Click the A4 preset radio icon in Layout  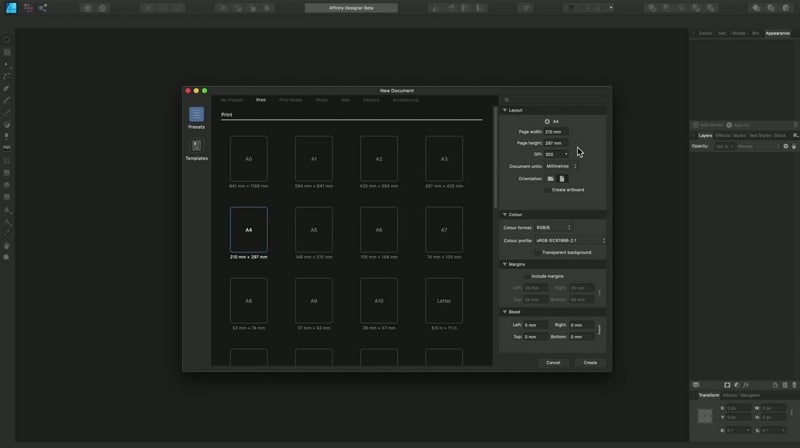click(547, 121)
